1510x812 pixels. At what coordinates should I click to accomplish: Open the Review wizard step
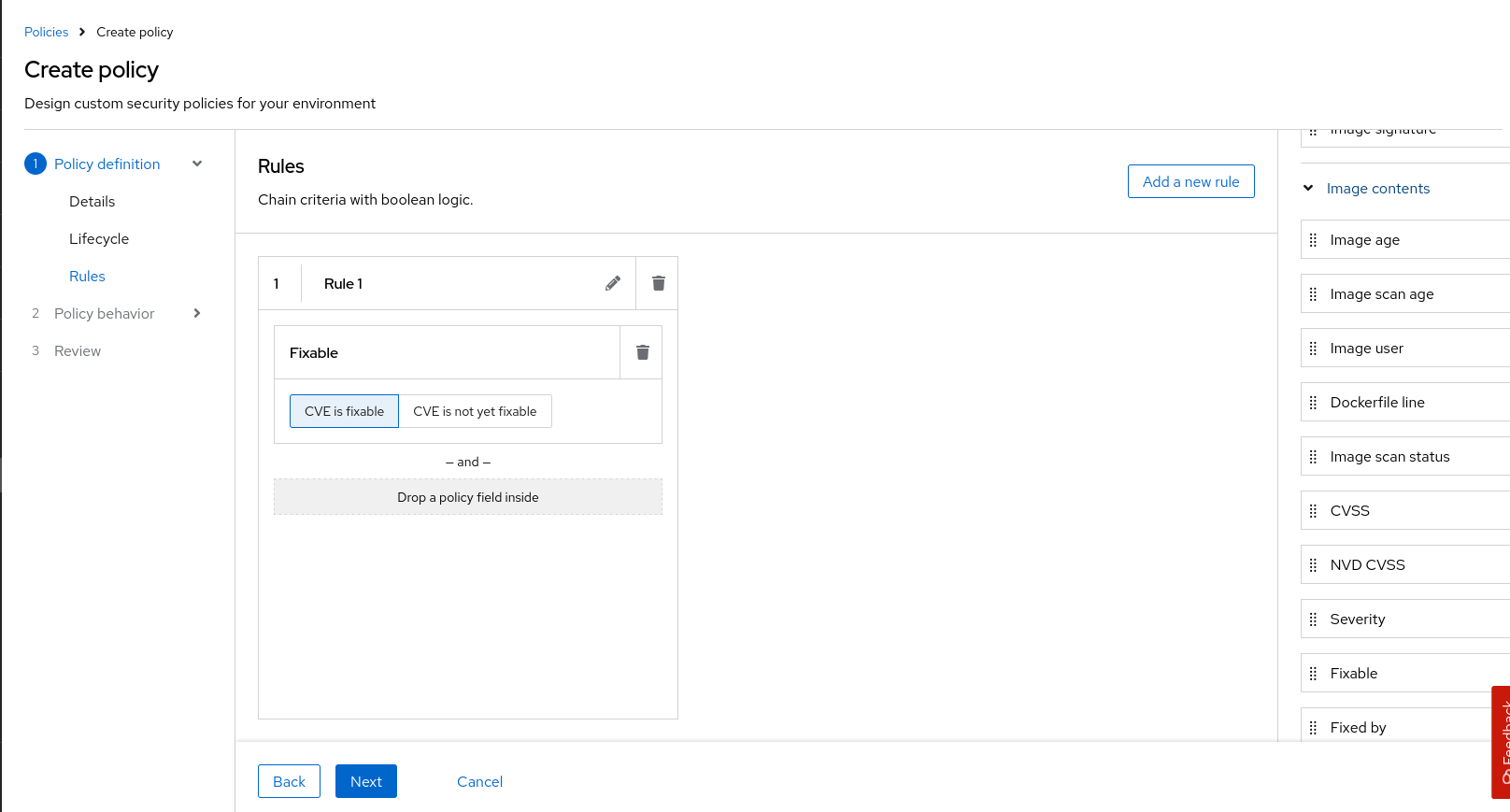coord(78,351)
